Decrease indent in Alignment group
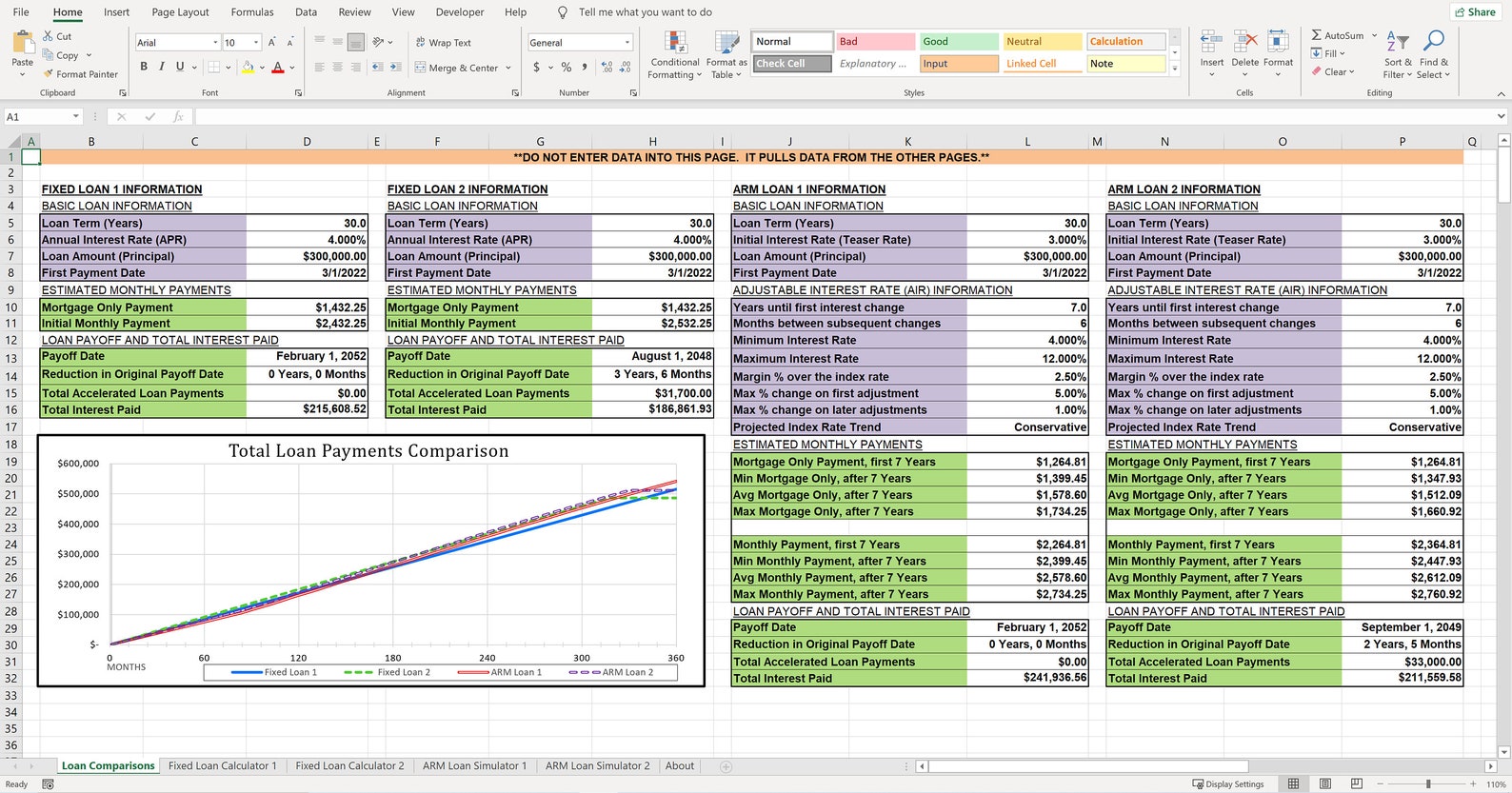1512x793 pixels. (378, 67)
